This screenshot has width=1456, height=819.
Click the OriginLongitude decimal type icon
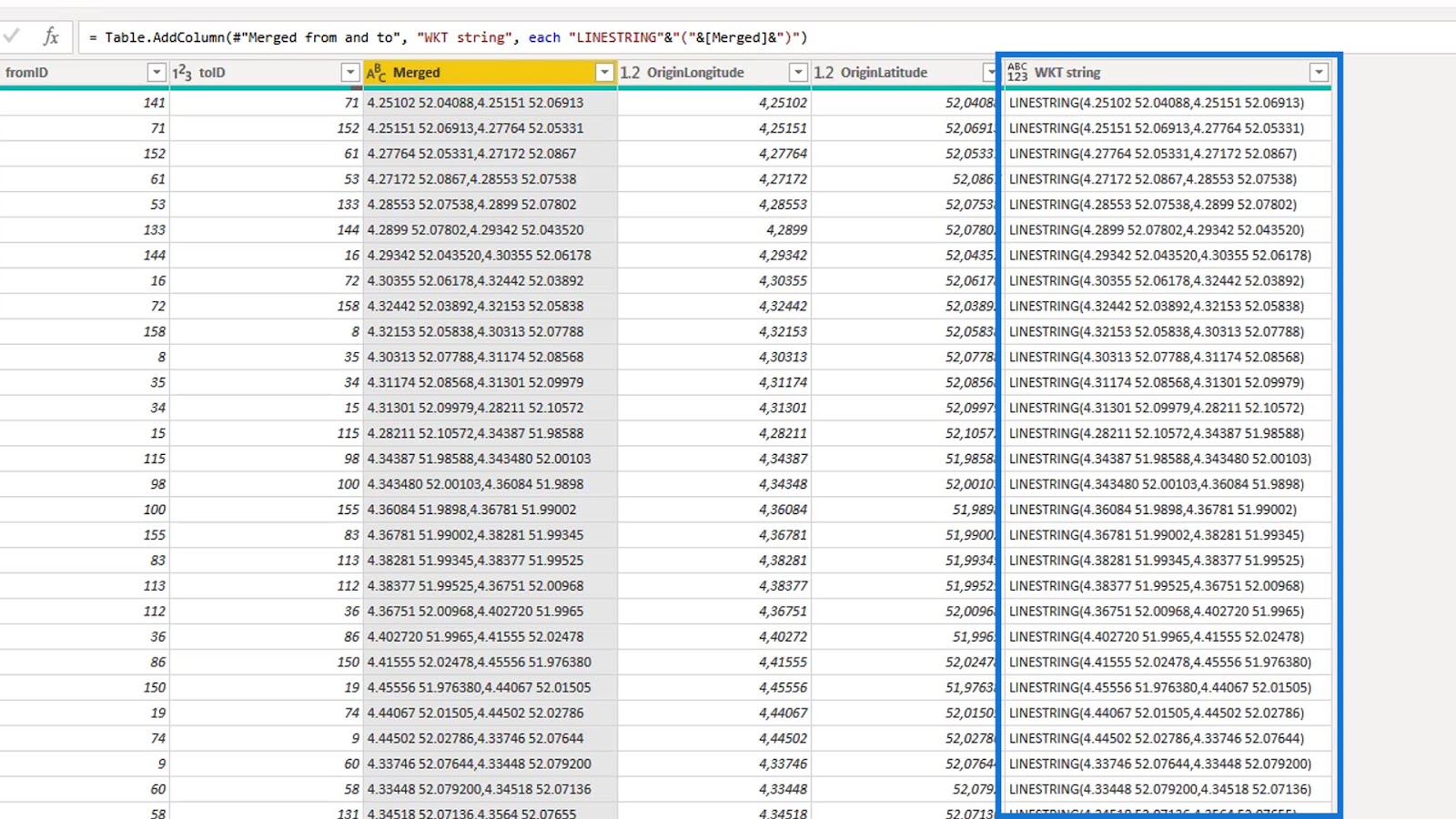(630, 72)
